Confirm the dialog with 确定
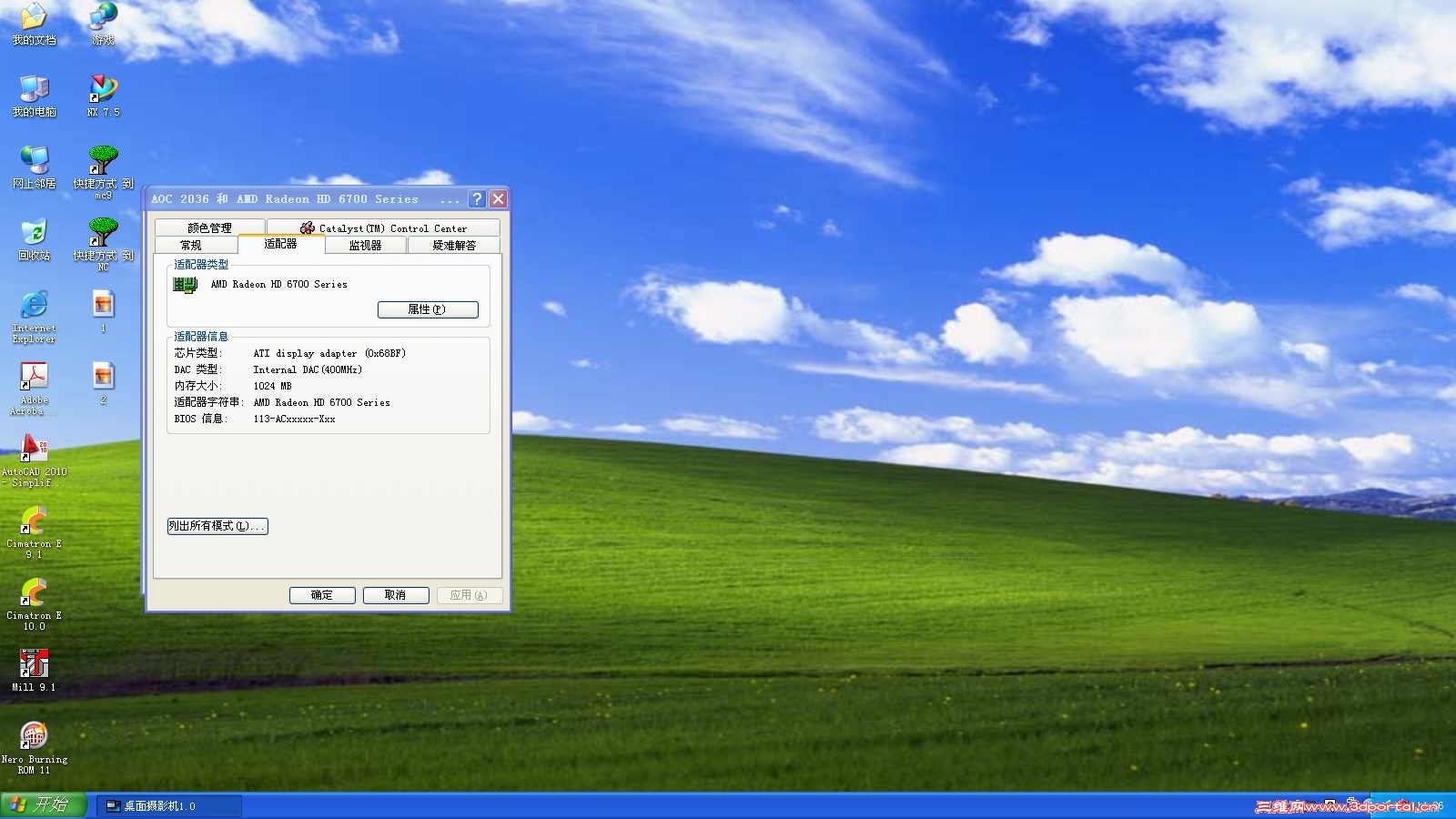The width and height of the screenshot is (1456, 819). click(322, 595)
